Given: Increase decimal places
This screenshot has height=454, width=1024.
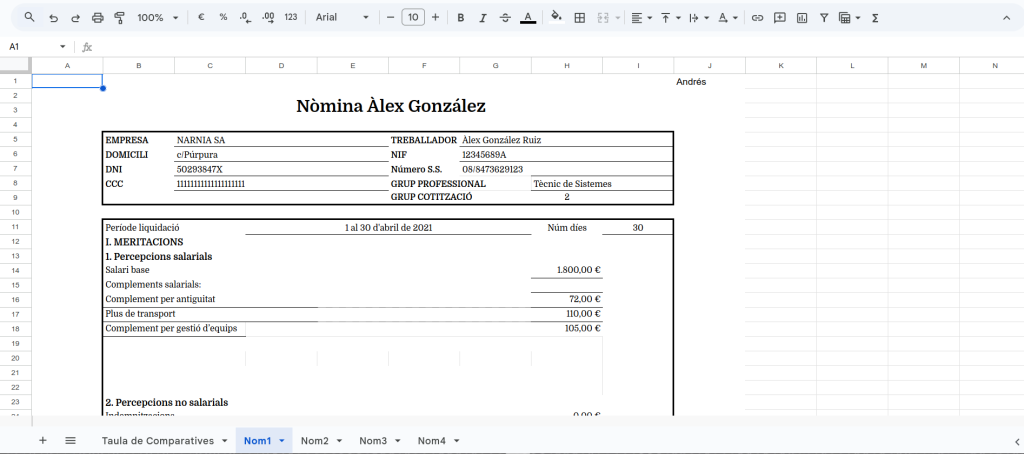Looking at the screenshot, I should [x=268, y=18].
